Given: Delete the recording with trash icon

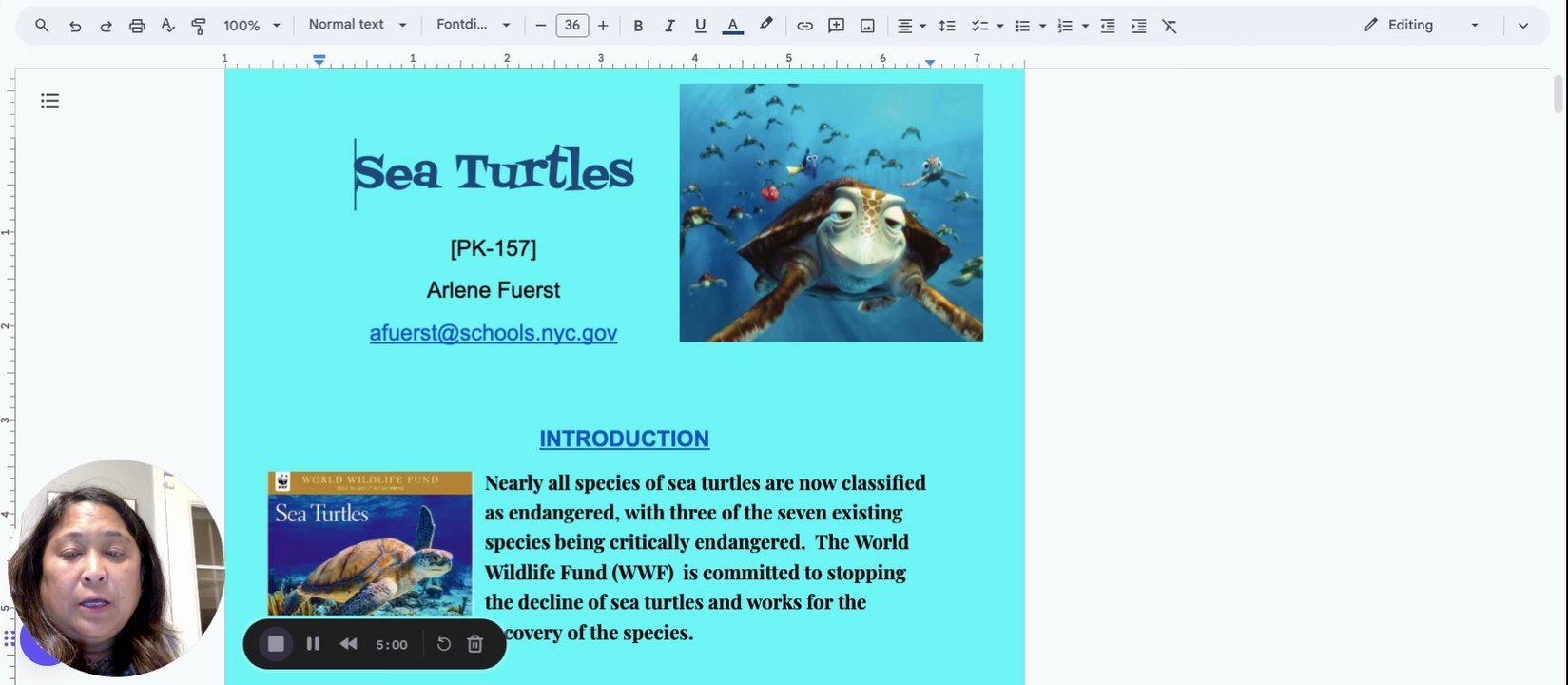Looking at the screenshot, I should 475,644.
